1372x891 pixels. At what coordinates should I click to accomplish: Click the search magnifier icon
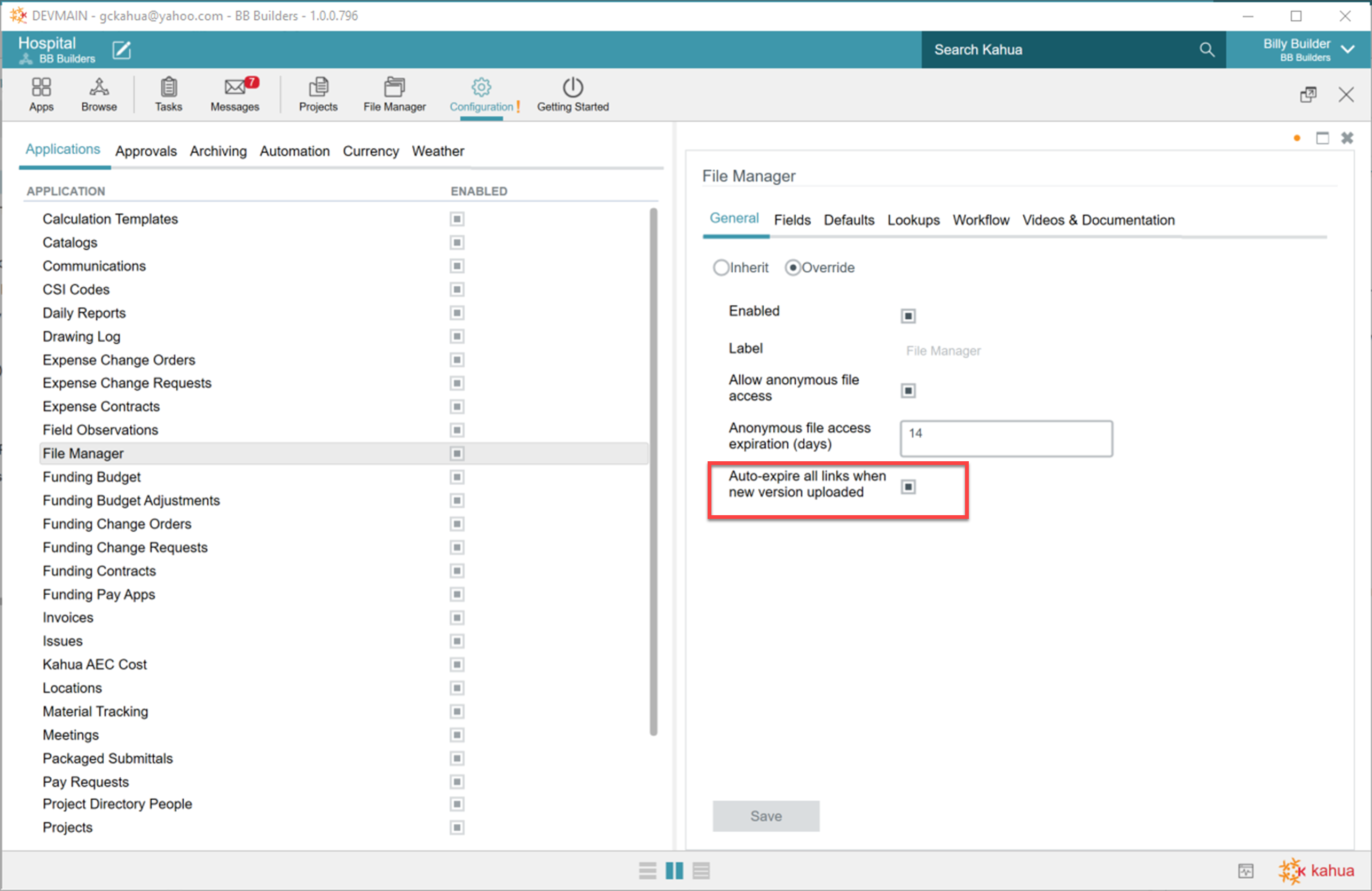(1206, 50)
